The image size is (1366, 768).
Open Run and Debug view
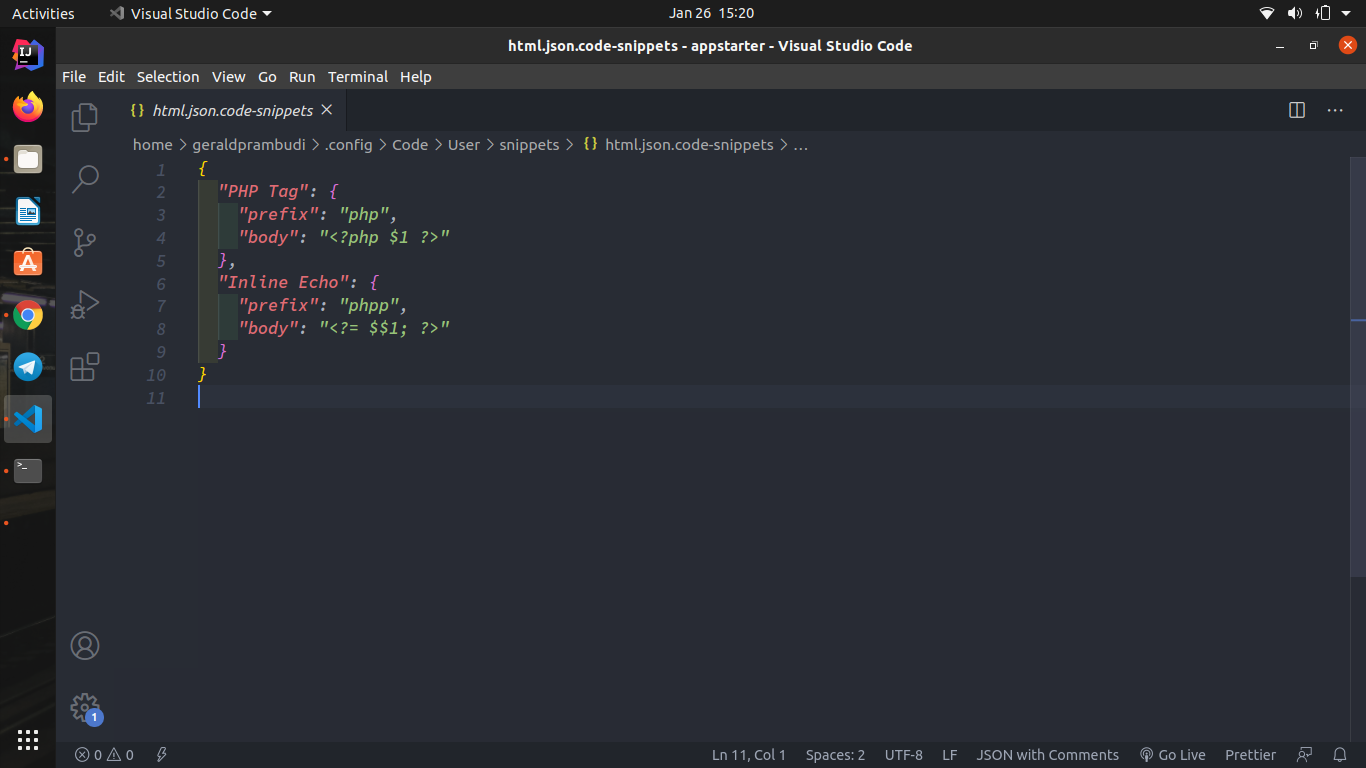[85, 304]
